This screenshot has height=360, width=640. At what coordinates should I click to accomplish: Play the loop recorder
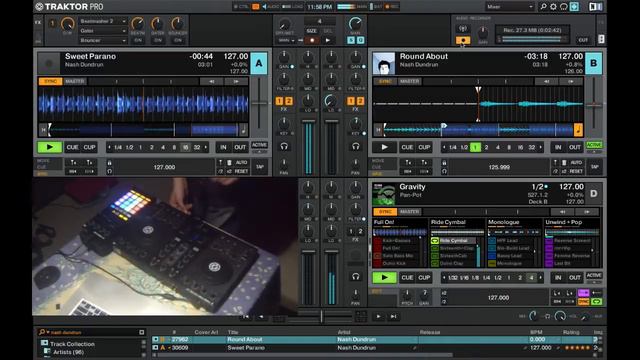coord(327,40)
